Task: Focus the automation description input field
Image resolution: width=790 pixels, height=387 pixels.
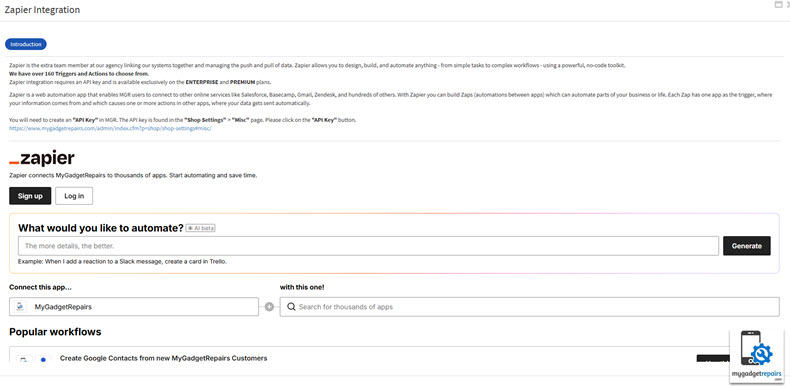Action: coord(368,246)
